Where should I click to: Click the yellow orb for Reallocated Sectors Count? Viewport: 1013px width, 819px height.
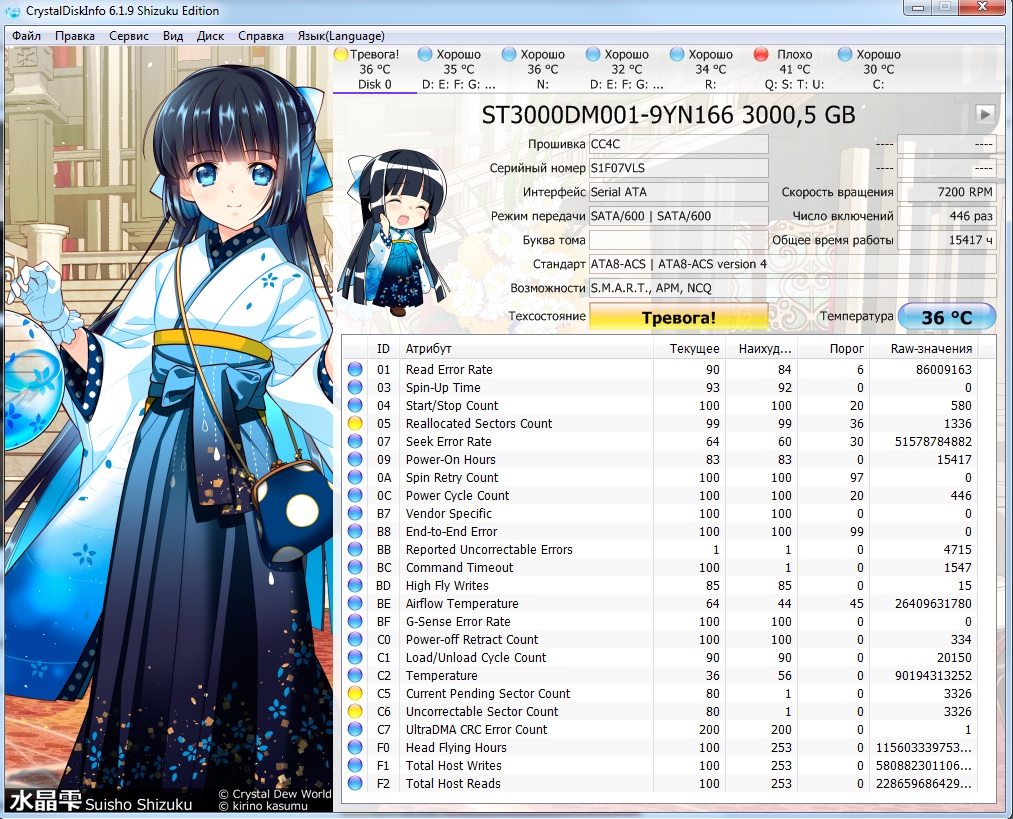[x=355, y=424]
